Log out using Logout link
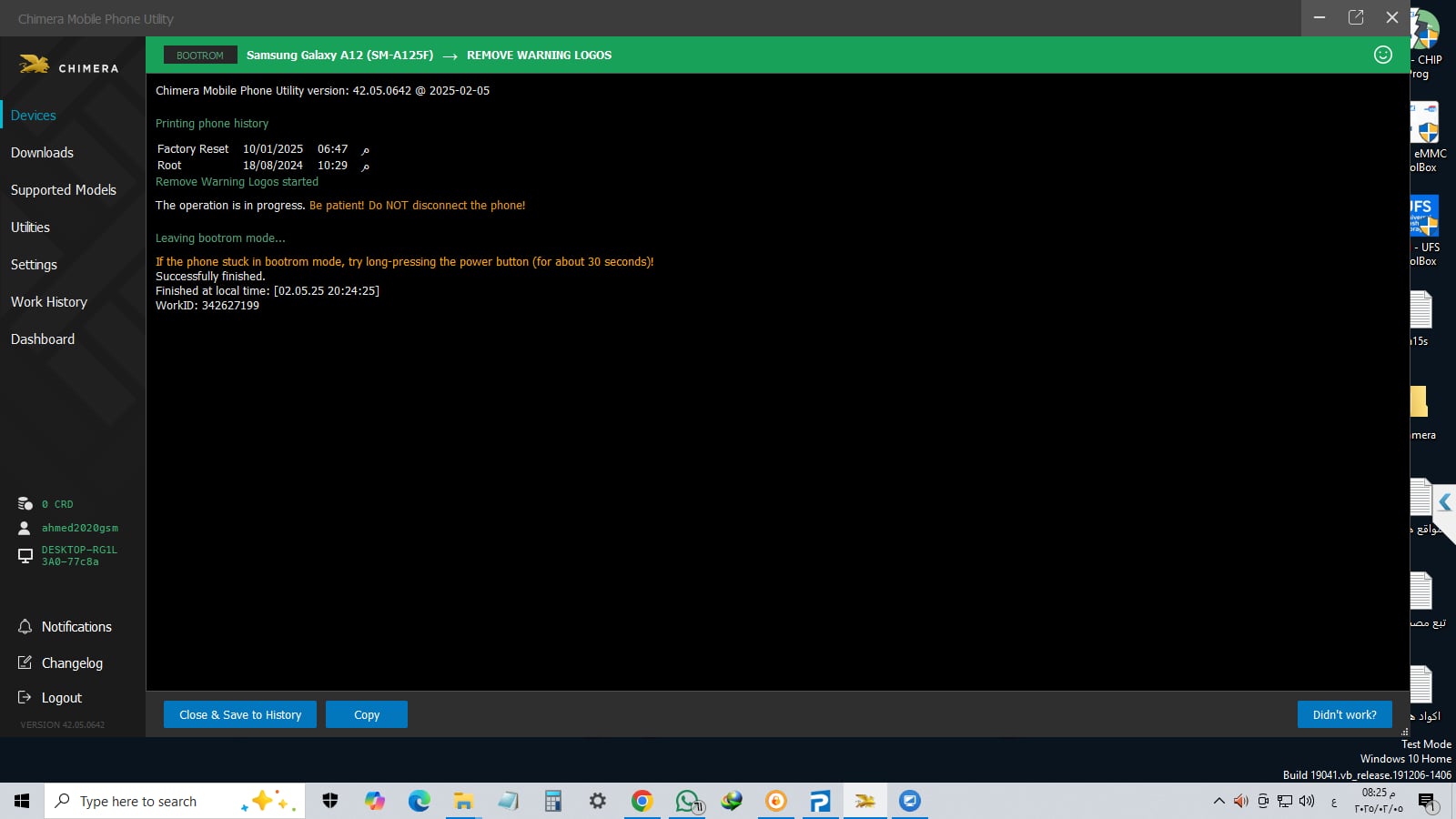Image resolution: width=1456 pixels, height=819 pixels. pyautogui.click(x=62, y=698)
